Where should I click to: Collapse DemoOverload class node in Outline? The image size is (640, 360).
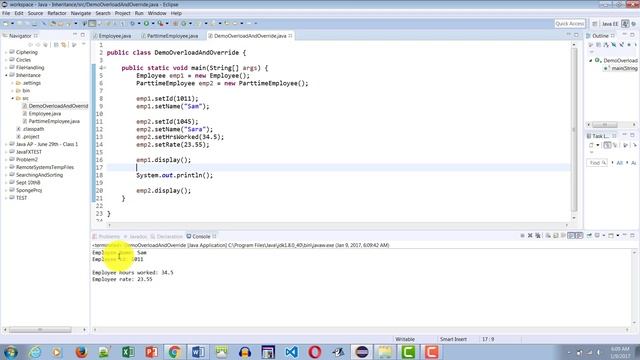tap(591, 60)
